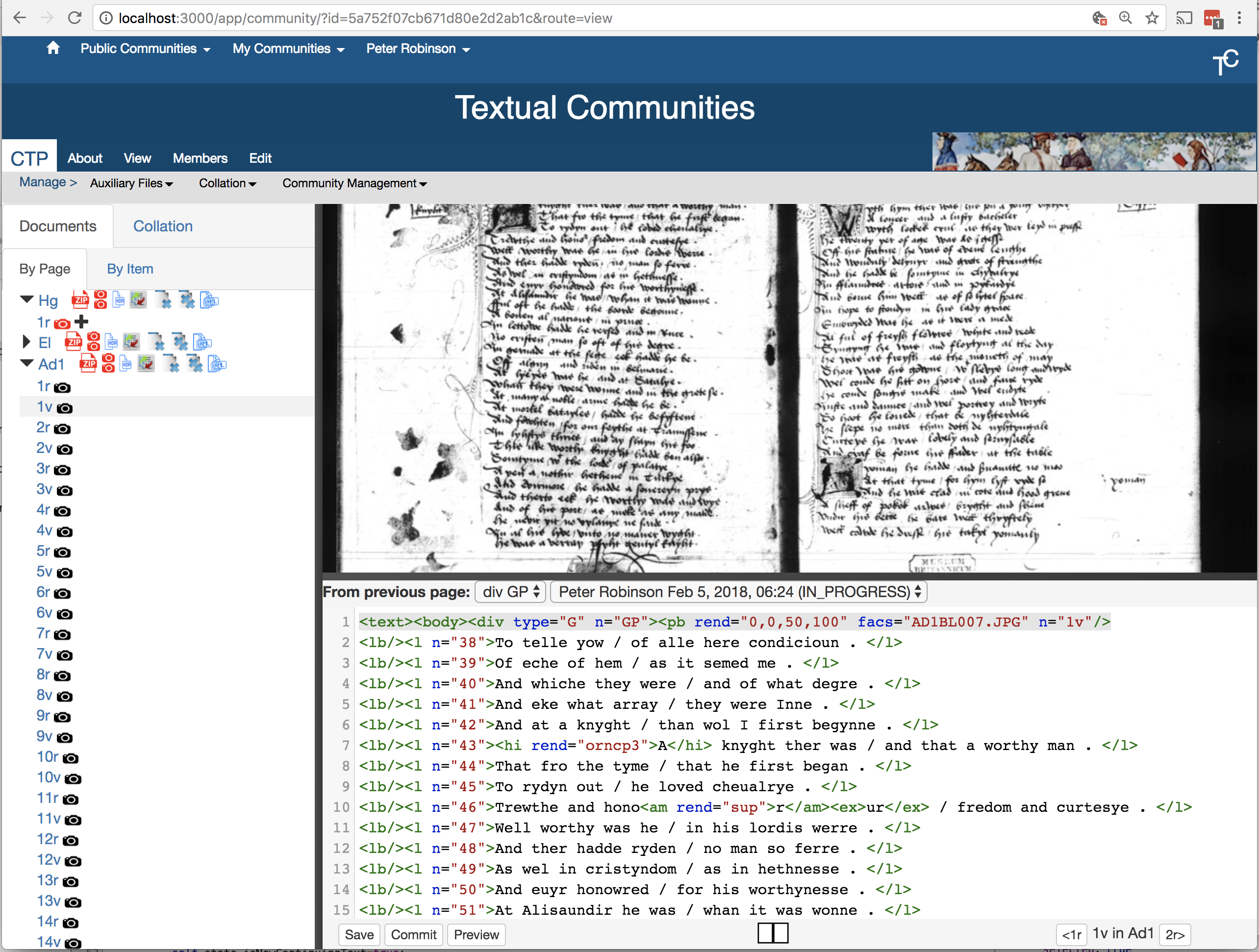1259x952 pixels.
Task: Open the div GP dropdown
Action: point(510,592)
